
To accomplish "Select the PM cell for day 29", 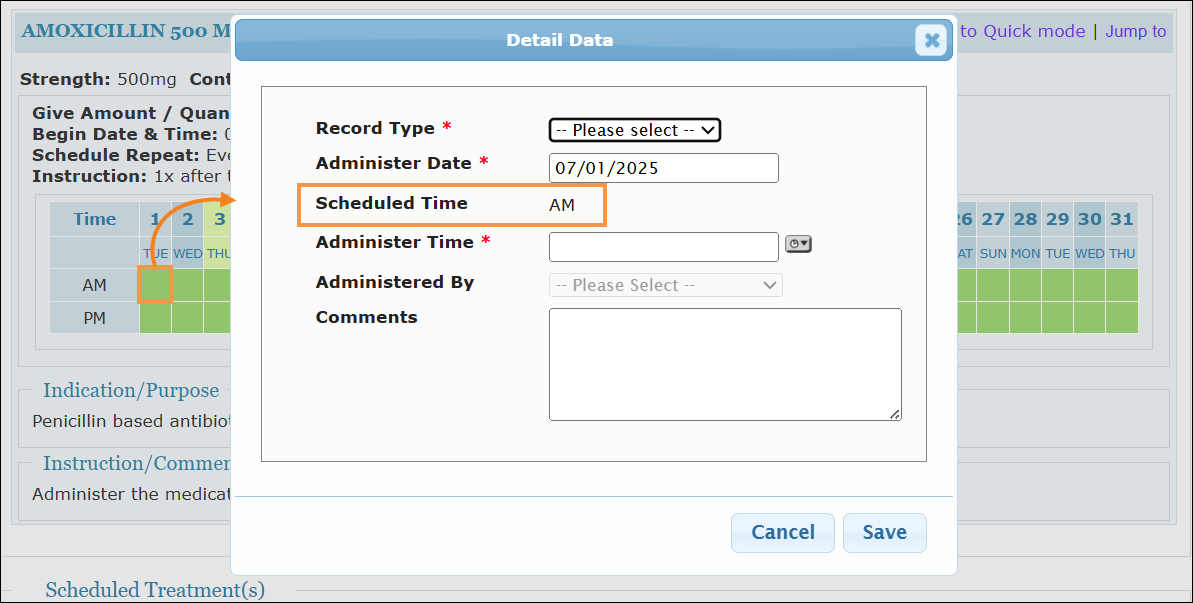I will click(1058, 318).
